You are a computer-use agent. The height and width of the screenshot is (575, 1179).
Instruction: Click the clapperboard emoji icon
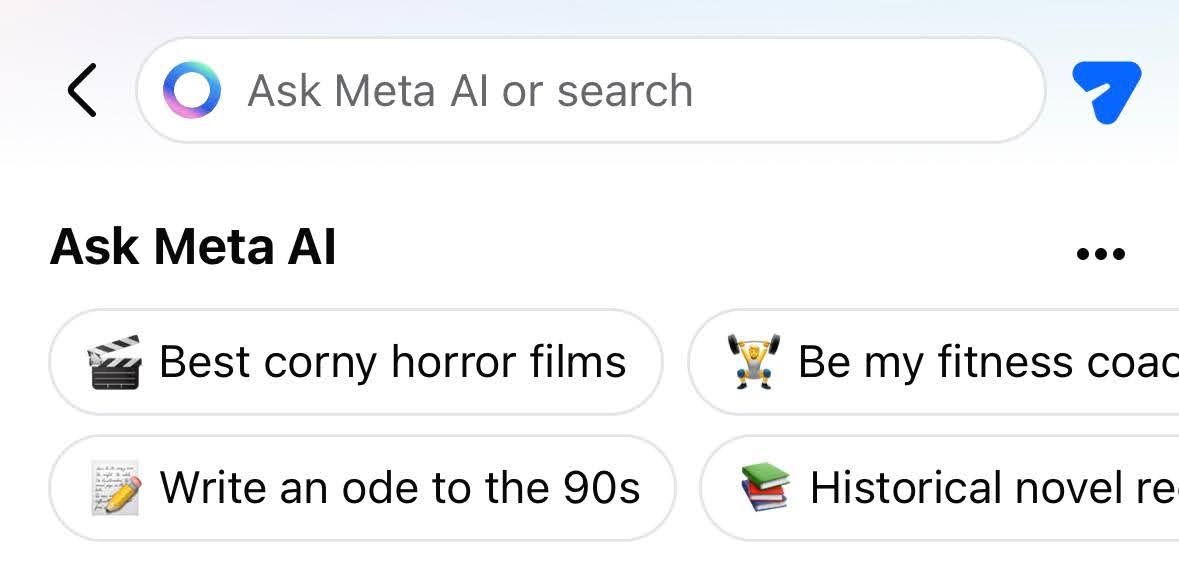coord(113,363)
